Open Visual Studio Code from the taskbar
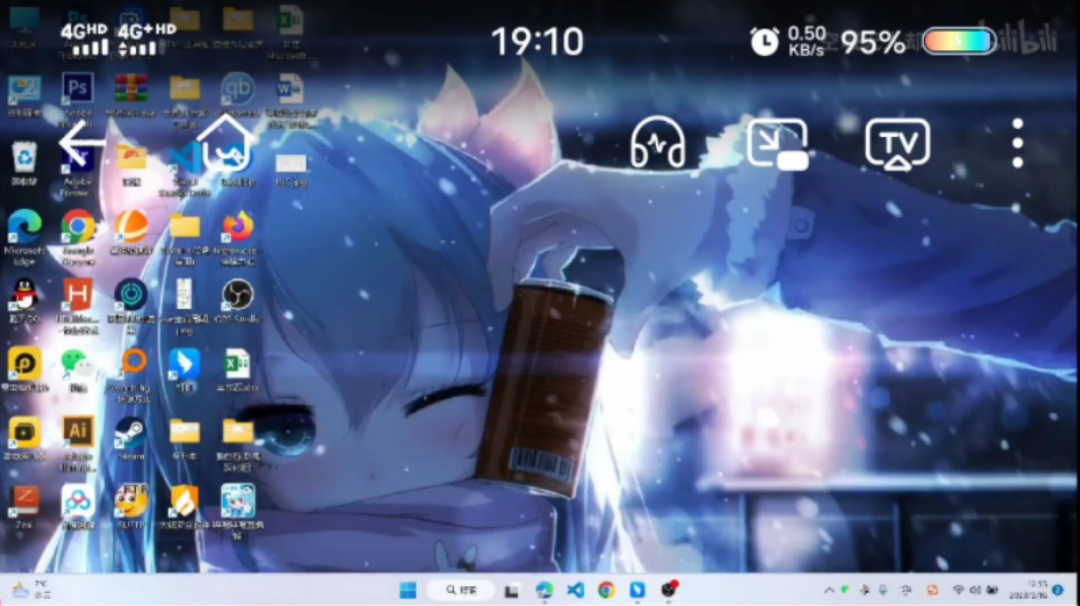 point(575,590)
